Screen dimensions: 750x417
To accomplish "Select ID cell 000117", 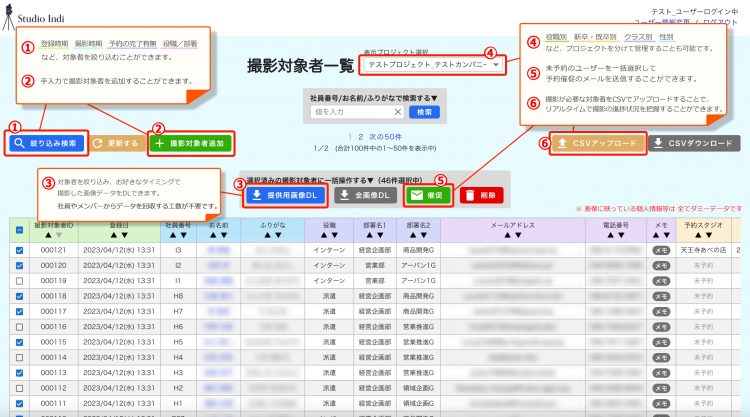I will pos(53,311).
